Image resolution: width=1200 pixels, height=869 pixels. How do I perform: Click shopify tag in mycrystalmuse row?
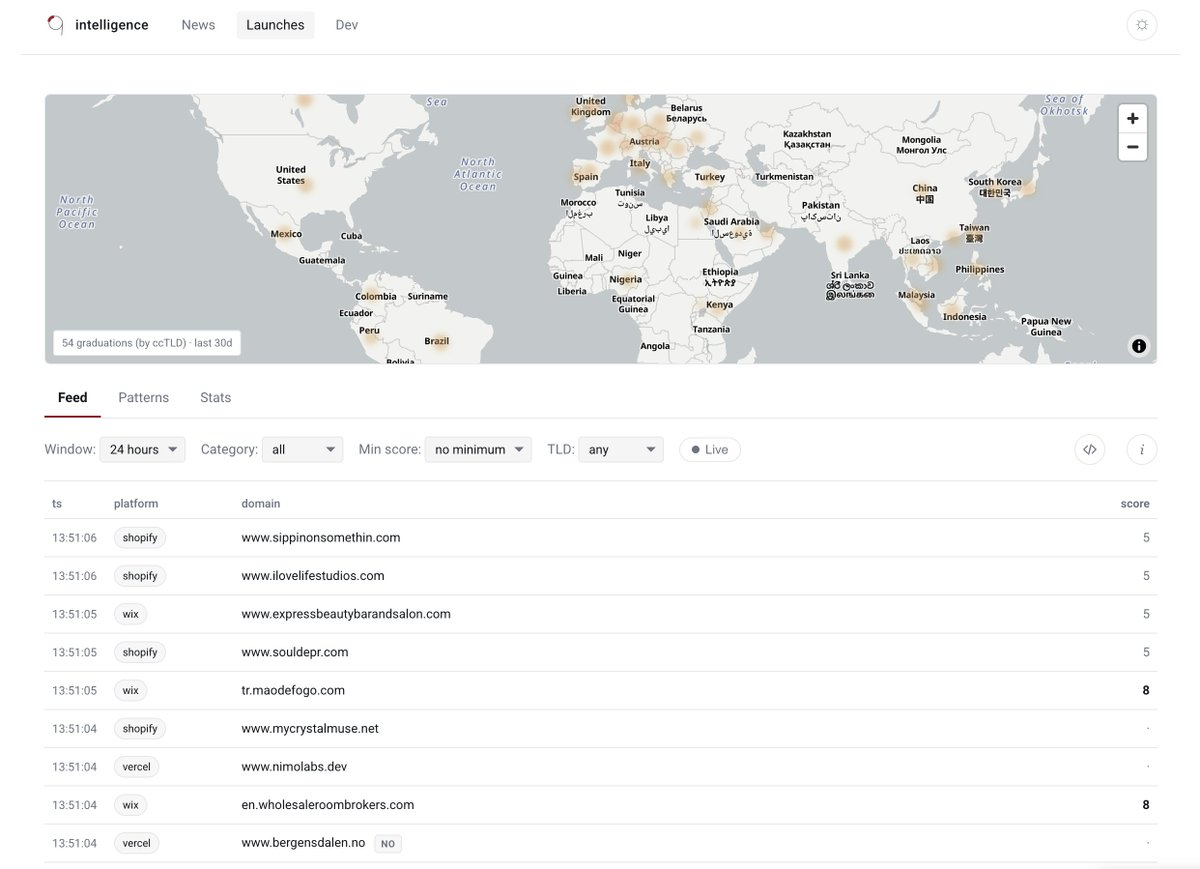pyautogui.click(x=140, y=729)
